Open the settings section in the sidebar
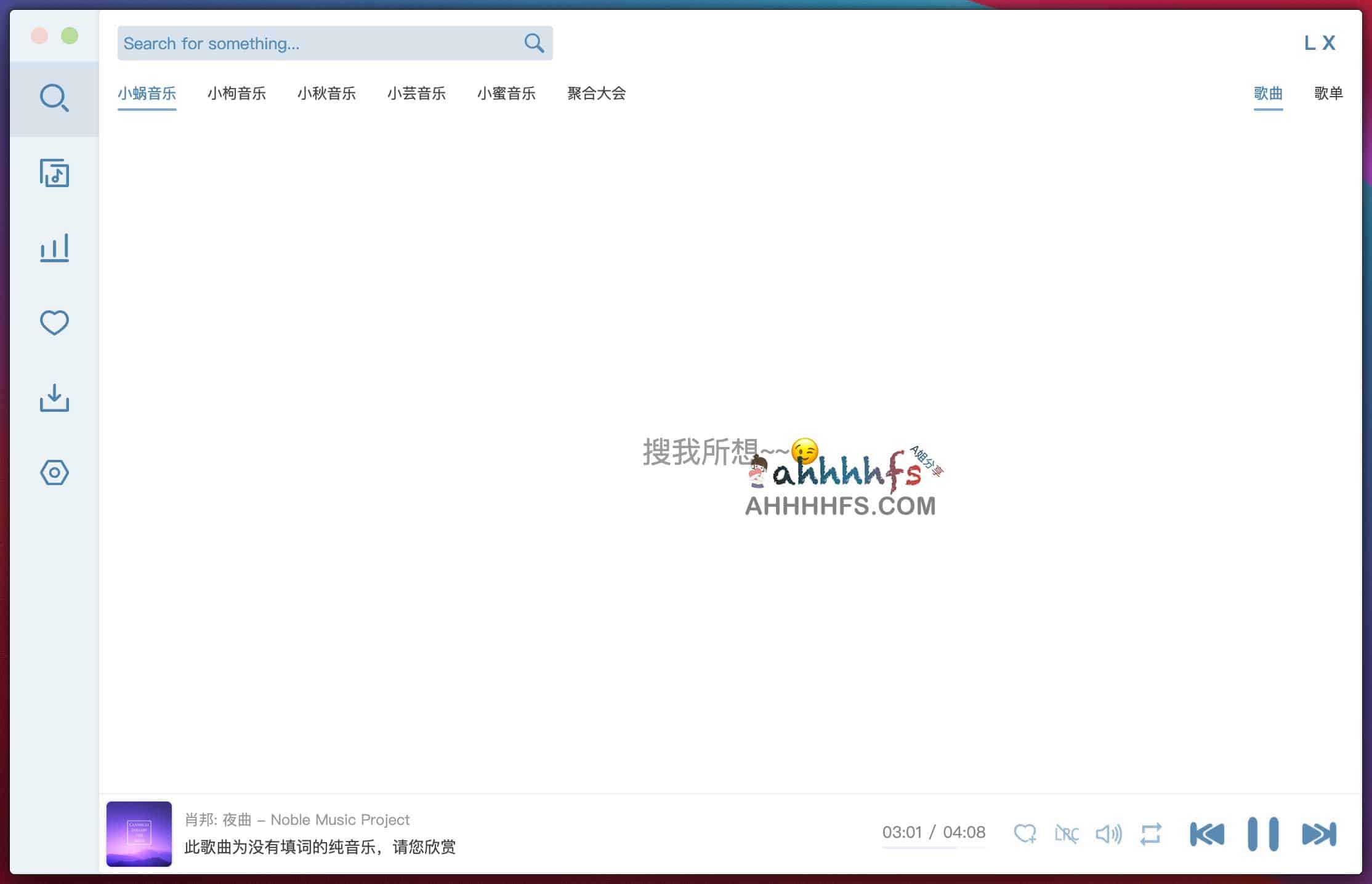Viewport: 1372px width, 884px height. 54,472
